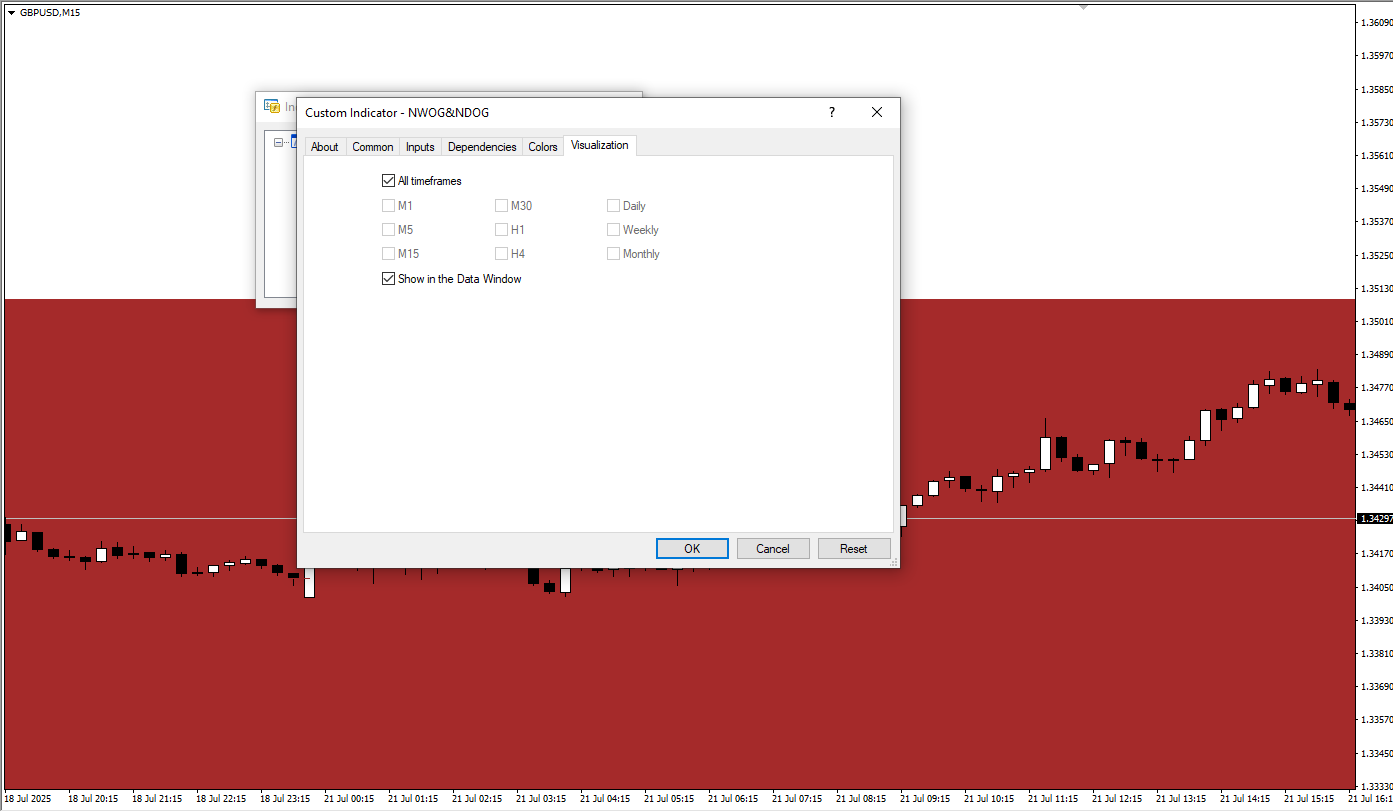Click the 1.33450 price axis value

[x=1377, y=754]
